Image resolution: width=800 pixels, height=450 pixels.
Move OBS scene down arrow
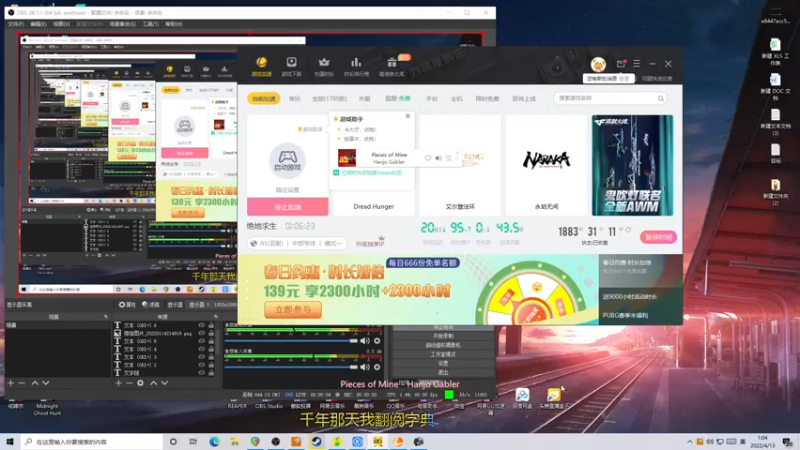46,383
